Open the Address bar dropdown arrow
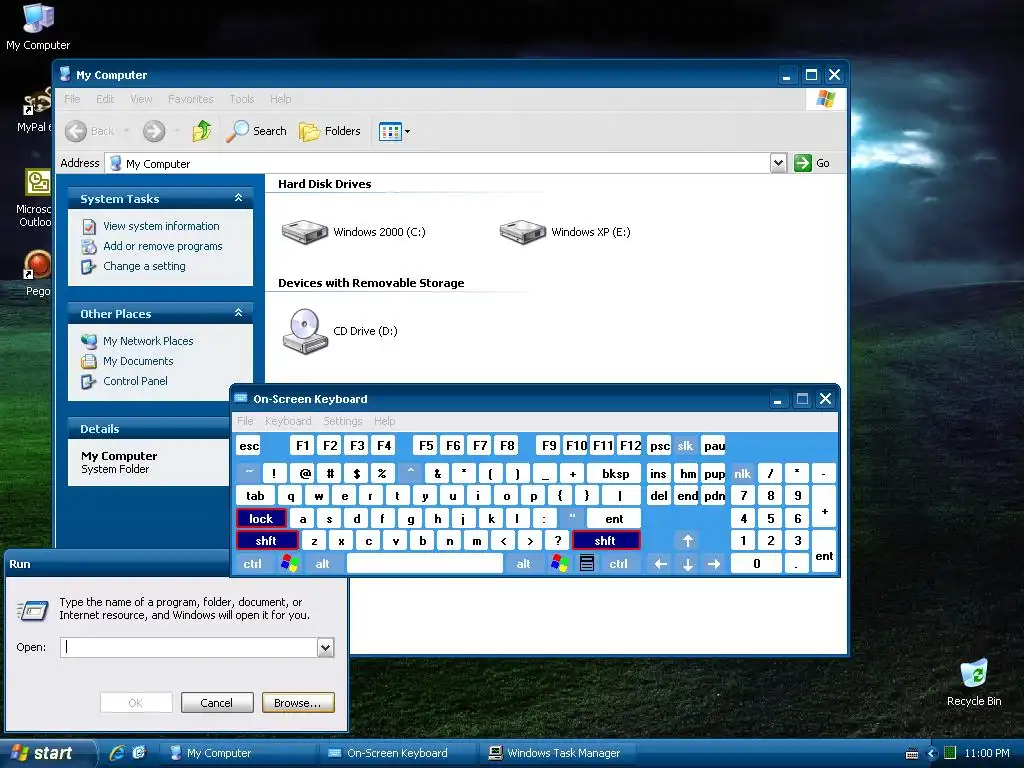Image resolution: width=1024 pixels, height=768 pixels. pyautogui.click(x=778, y=163)
